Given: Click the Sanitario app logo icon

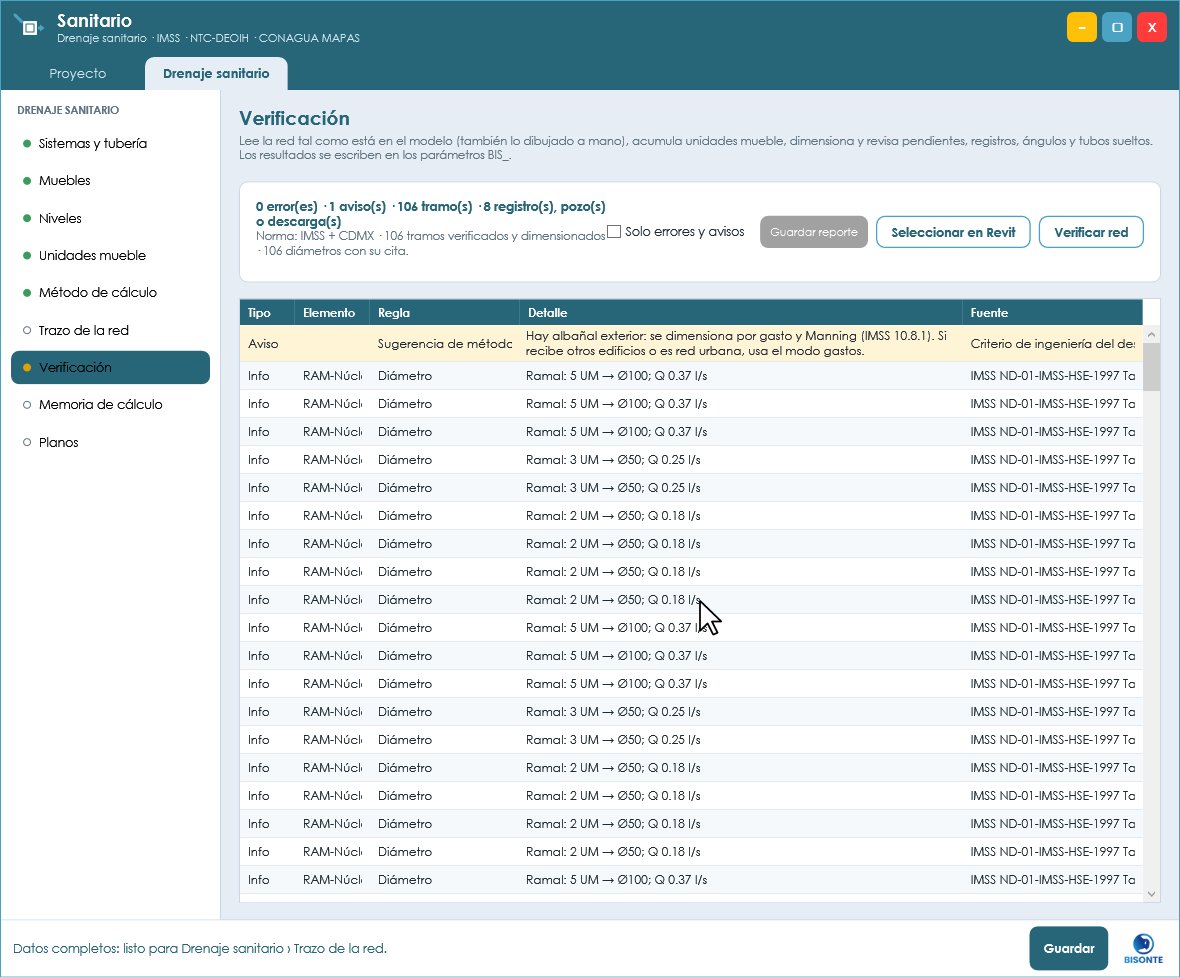Looking at the screenshot, I should pos(29,27).
